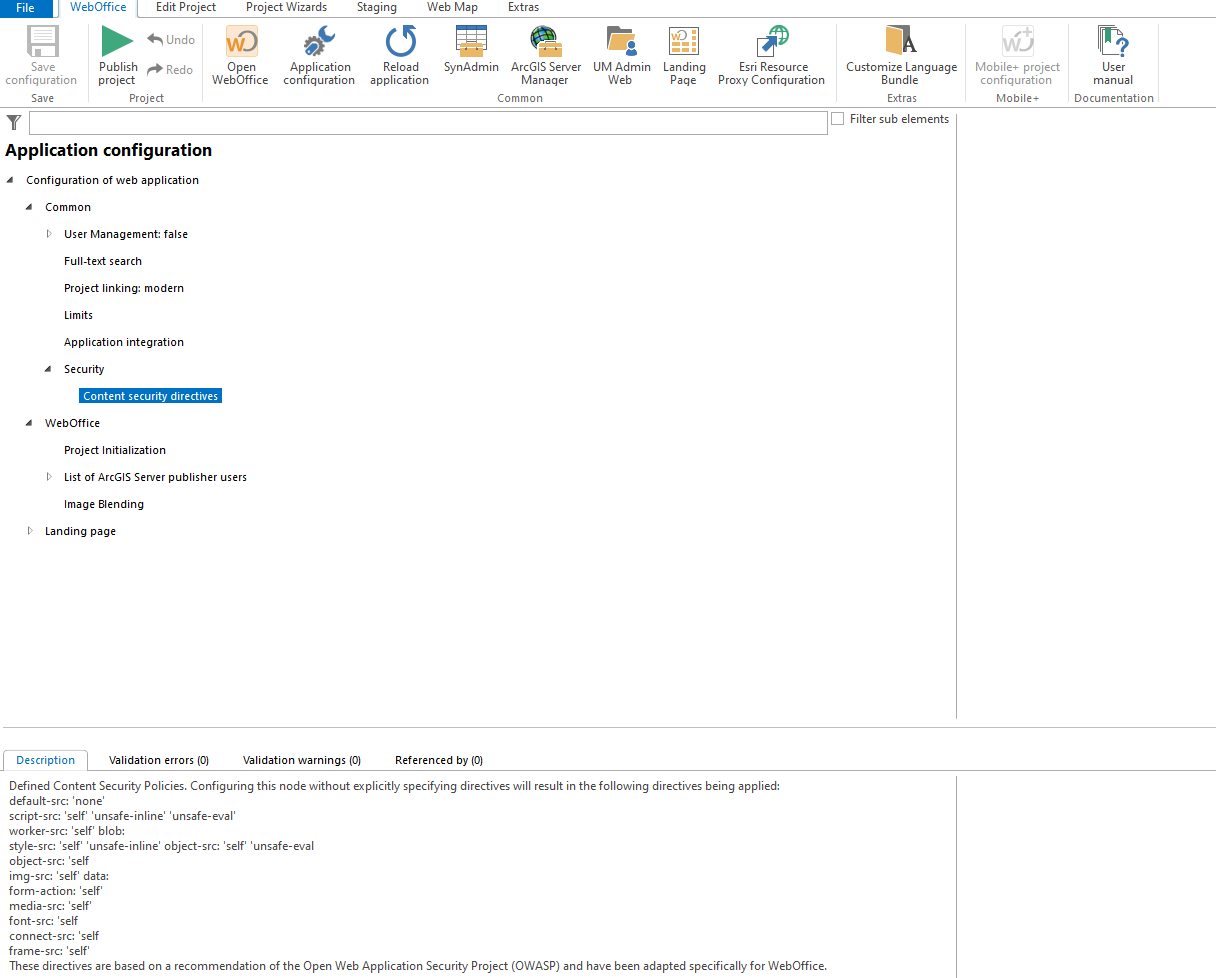Open WebOffice via its toolbar icon

240,55
